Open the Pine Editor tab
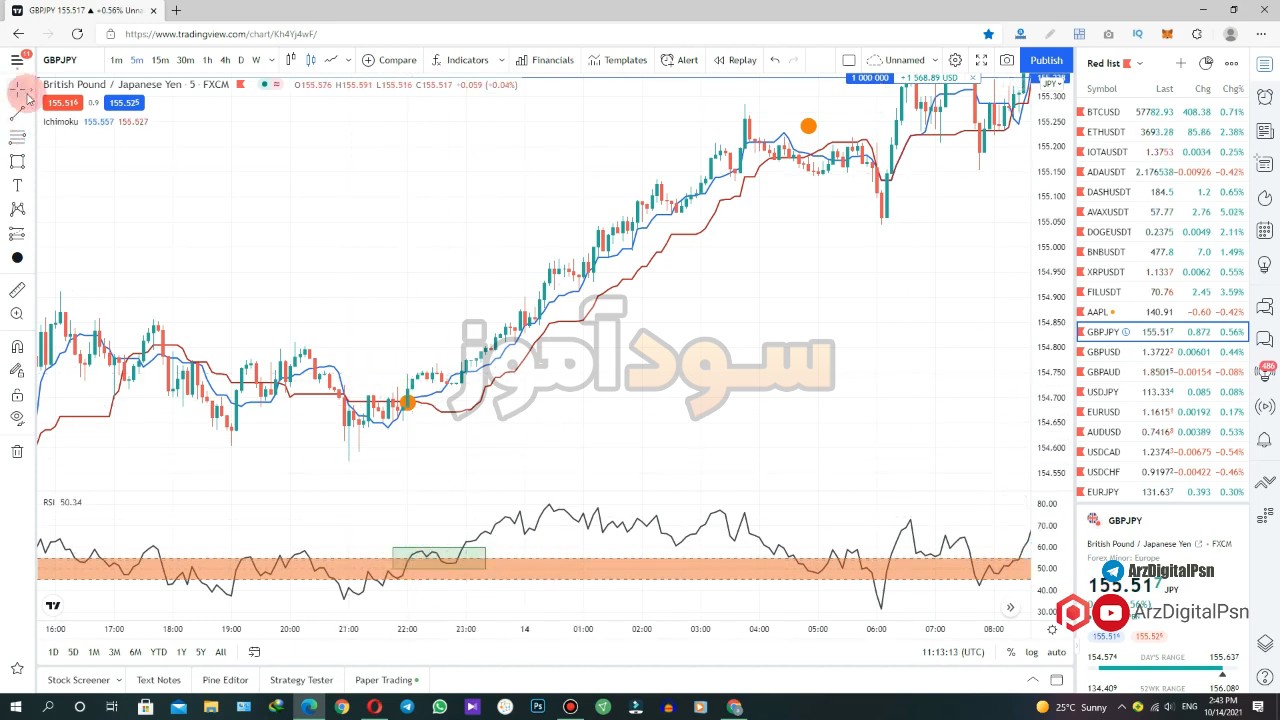The height and width of the screenshot is (720, 1280). pyautogui.click(x=225, y=680)
